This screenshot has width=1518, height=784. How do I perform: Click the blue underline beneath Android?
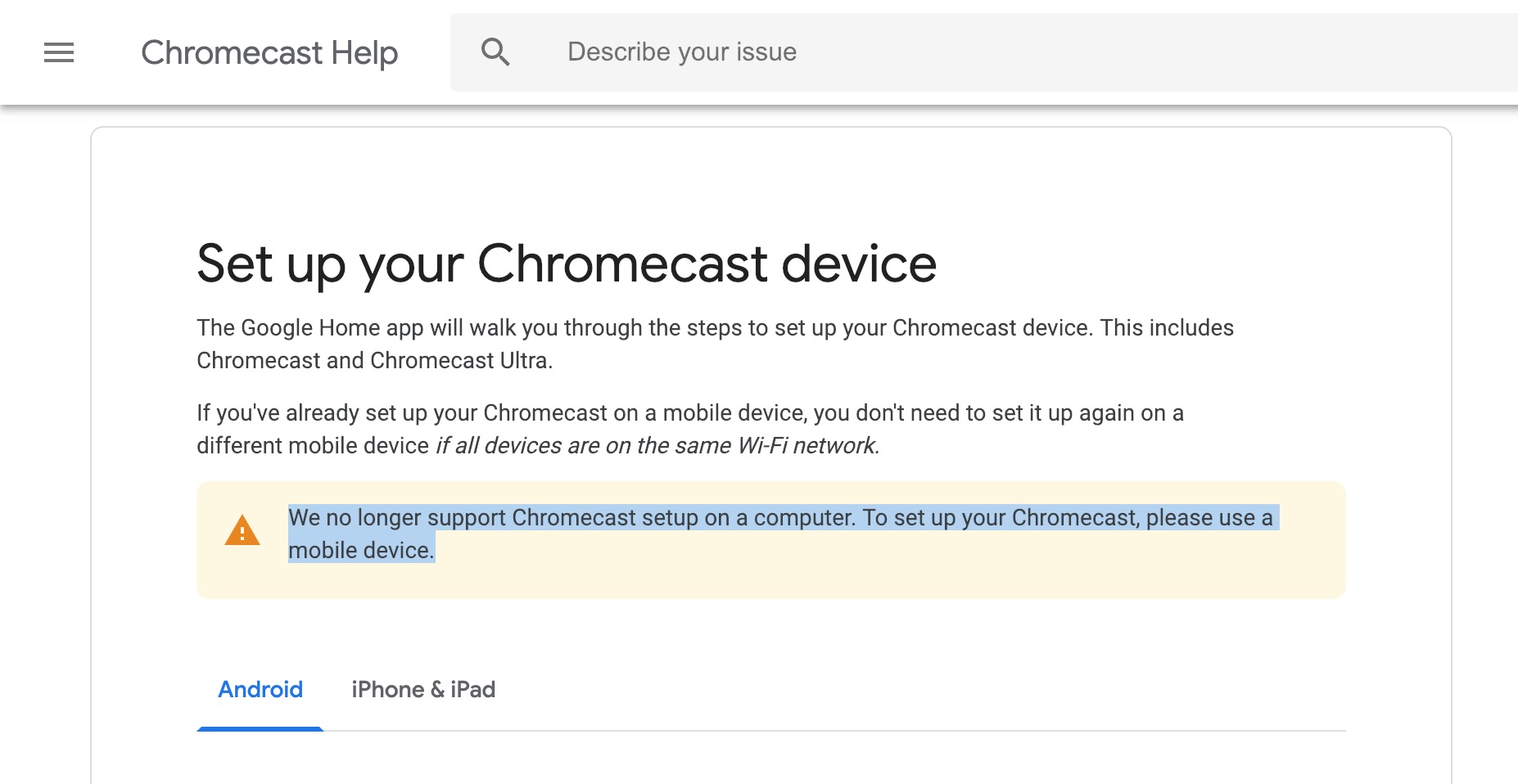coord(260,727)
